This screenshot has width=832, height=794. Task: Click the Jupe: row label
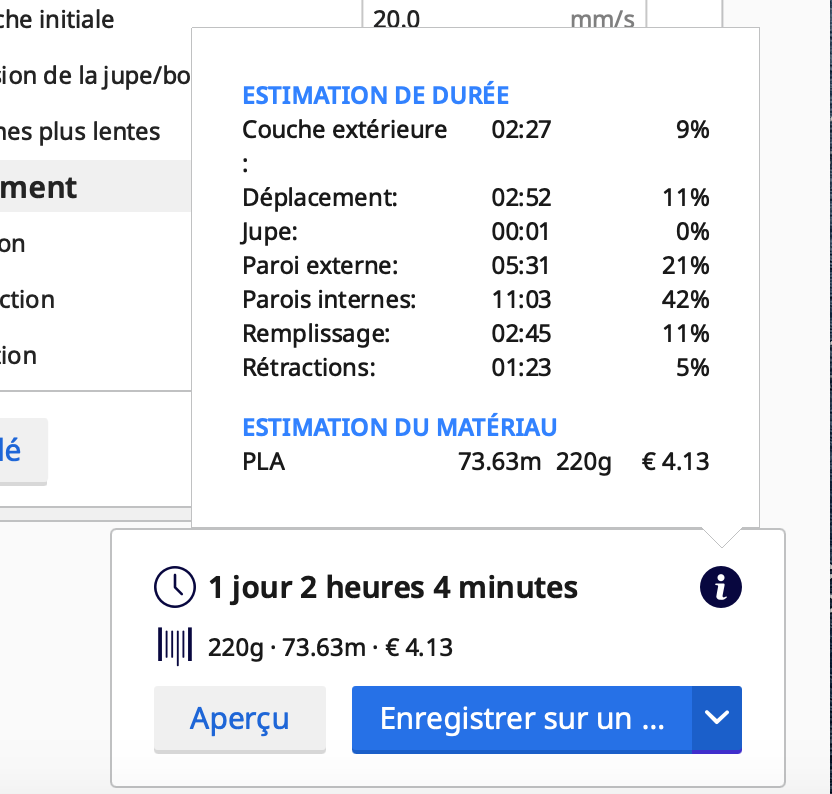point(269,232)
